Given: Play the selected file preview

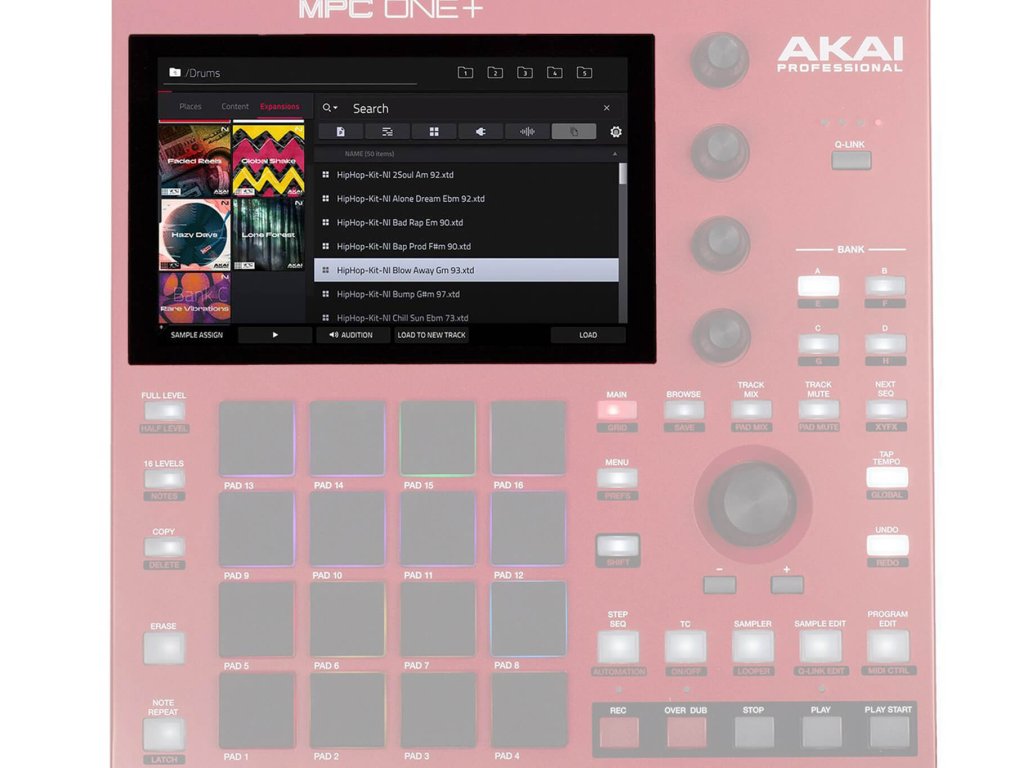Looking at the screenshot, I should point(275,335).
